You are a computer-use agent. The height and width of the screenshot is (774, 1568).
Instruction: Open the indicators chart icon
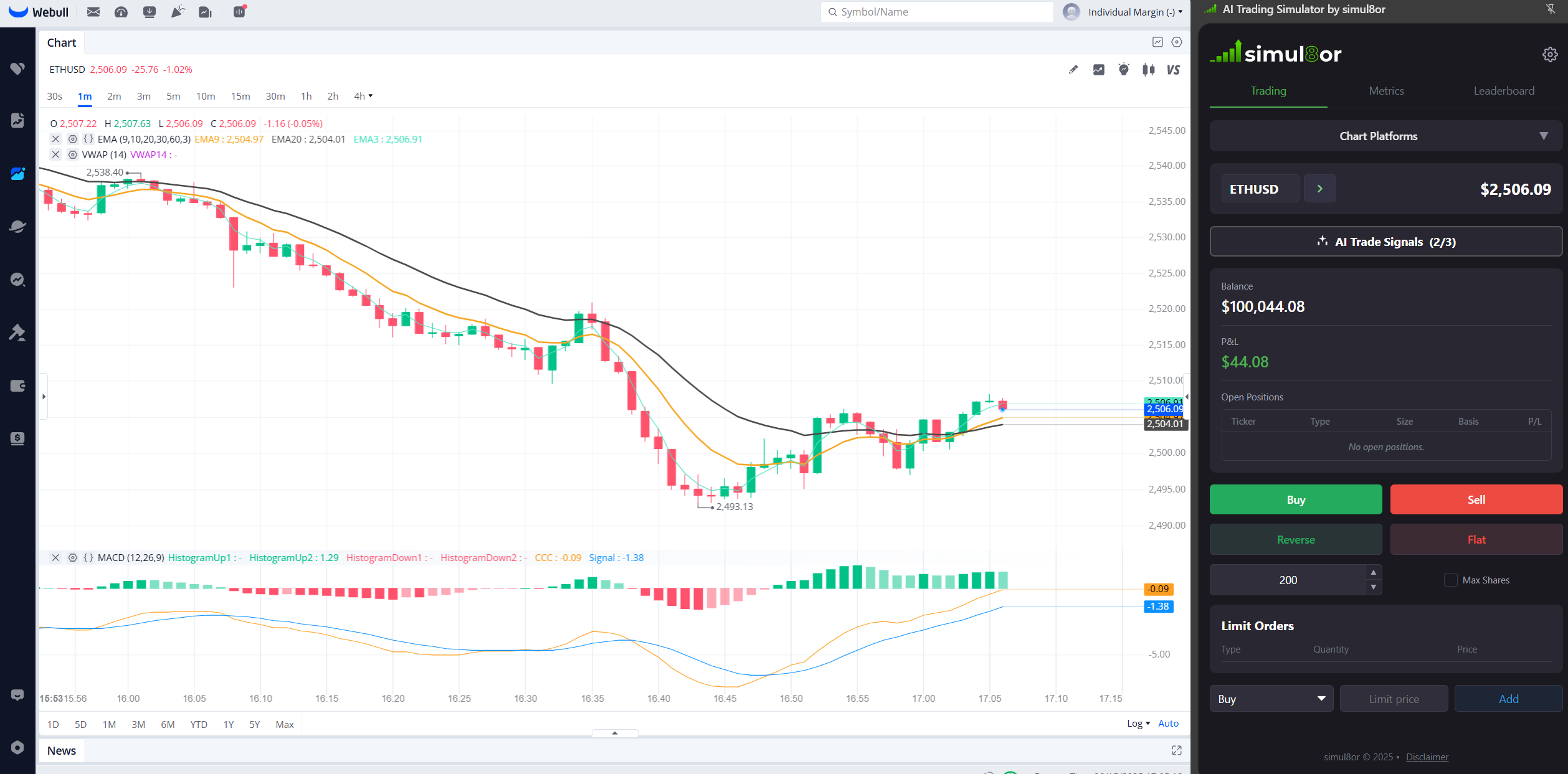1098,70
